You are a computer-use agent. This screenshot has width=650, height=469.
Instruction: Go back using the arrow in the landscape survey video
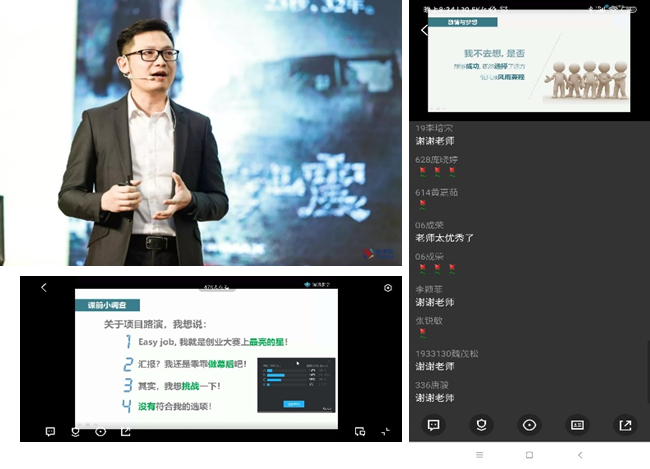pyautogui.click(x=44, y=288)
